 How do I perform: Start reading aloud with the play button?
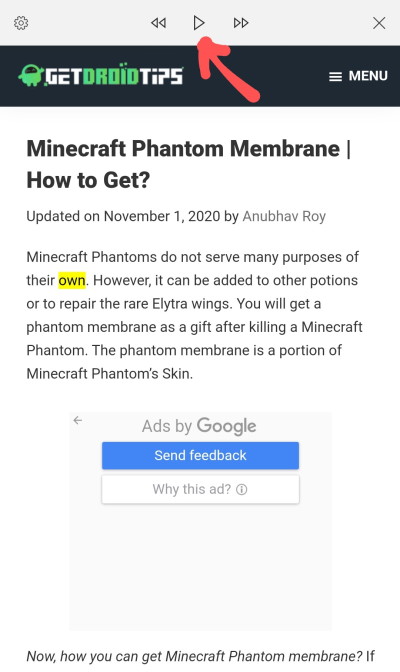(x=198, y=23)
